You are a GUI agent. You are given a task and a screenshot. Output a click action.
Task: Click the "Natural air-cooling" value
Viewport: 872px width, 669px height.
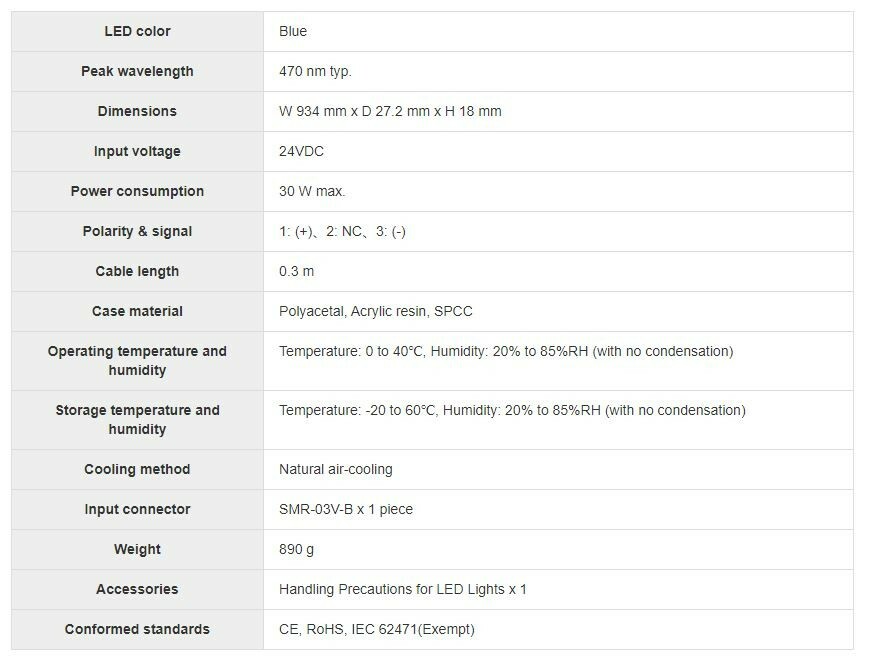click(336, 469)
